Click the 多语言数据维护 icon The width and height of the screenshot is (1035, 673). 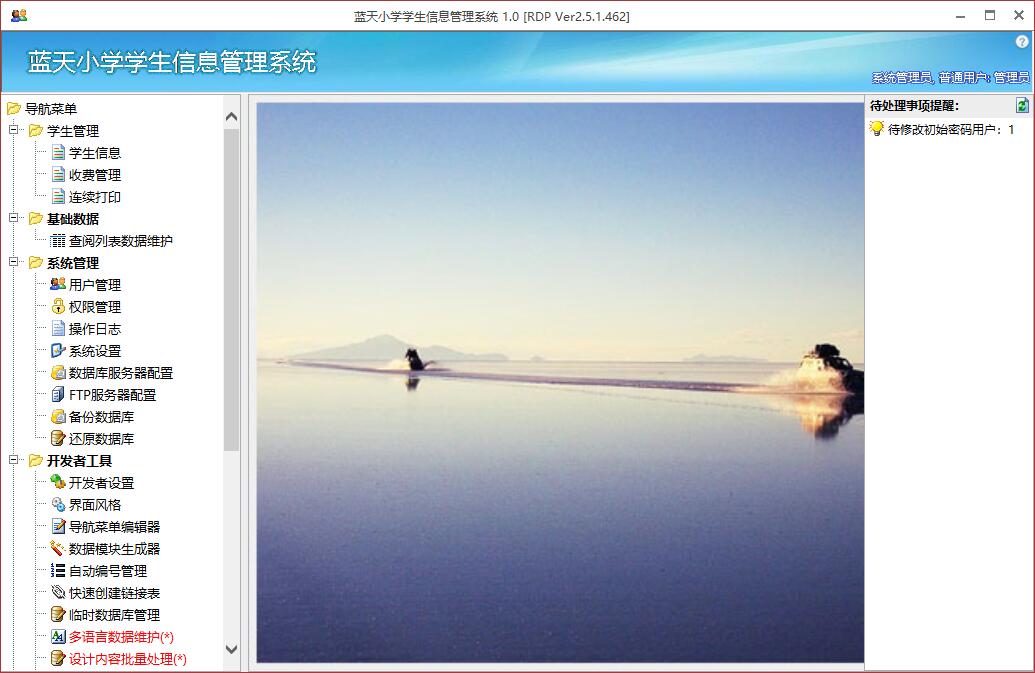pyautogui.click(x=58, y=637)
